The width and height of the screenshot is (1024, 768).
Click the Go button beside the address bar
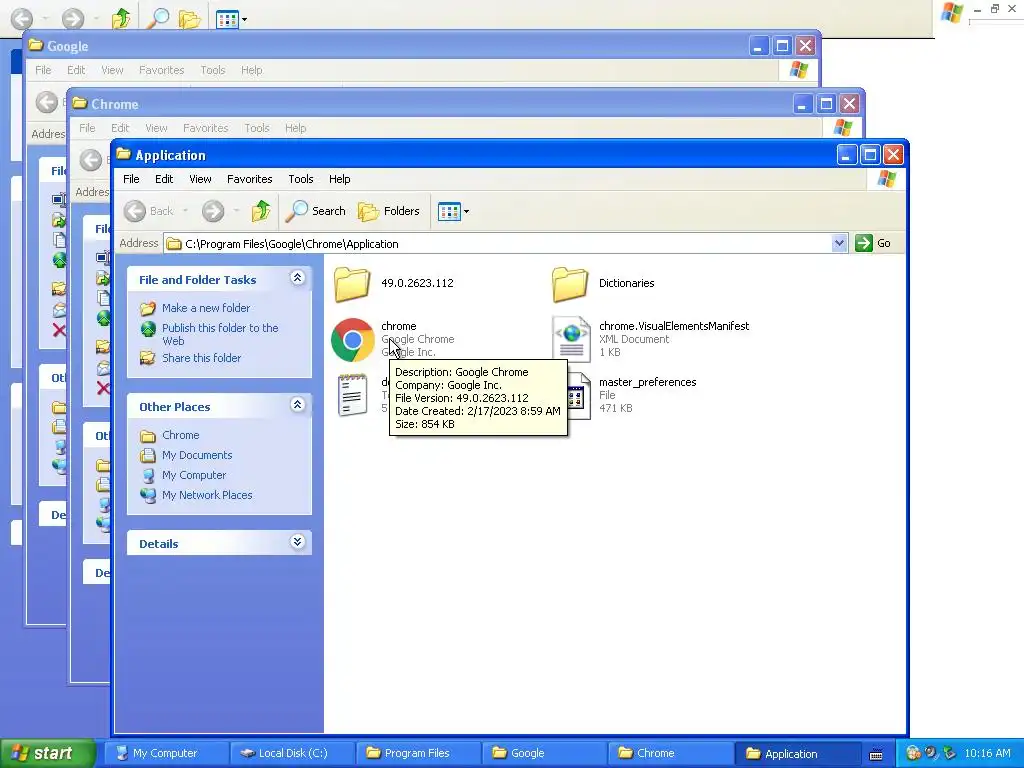coord(873,243)
